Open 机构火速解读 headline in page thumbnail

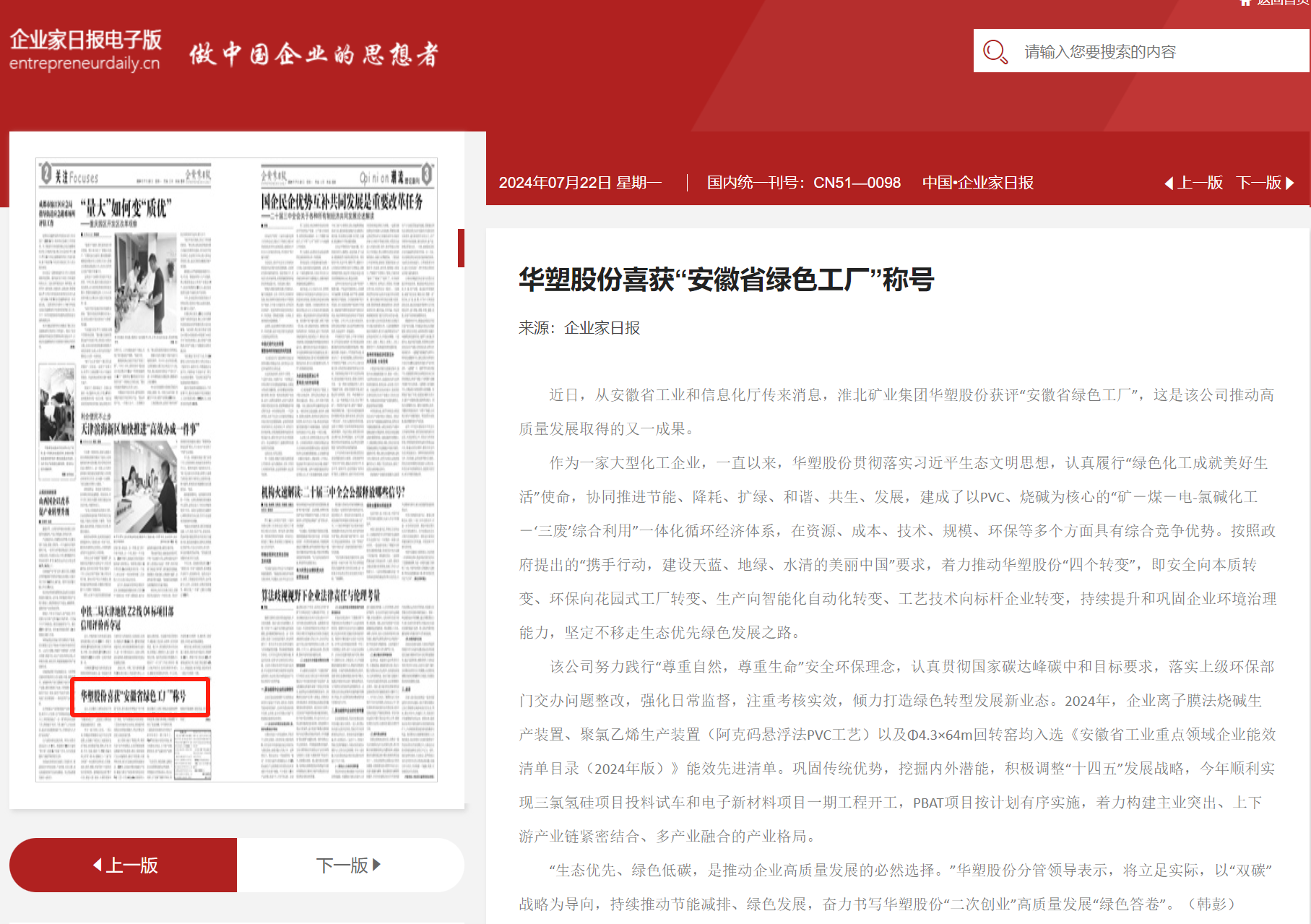(333, 492)
